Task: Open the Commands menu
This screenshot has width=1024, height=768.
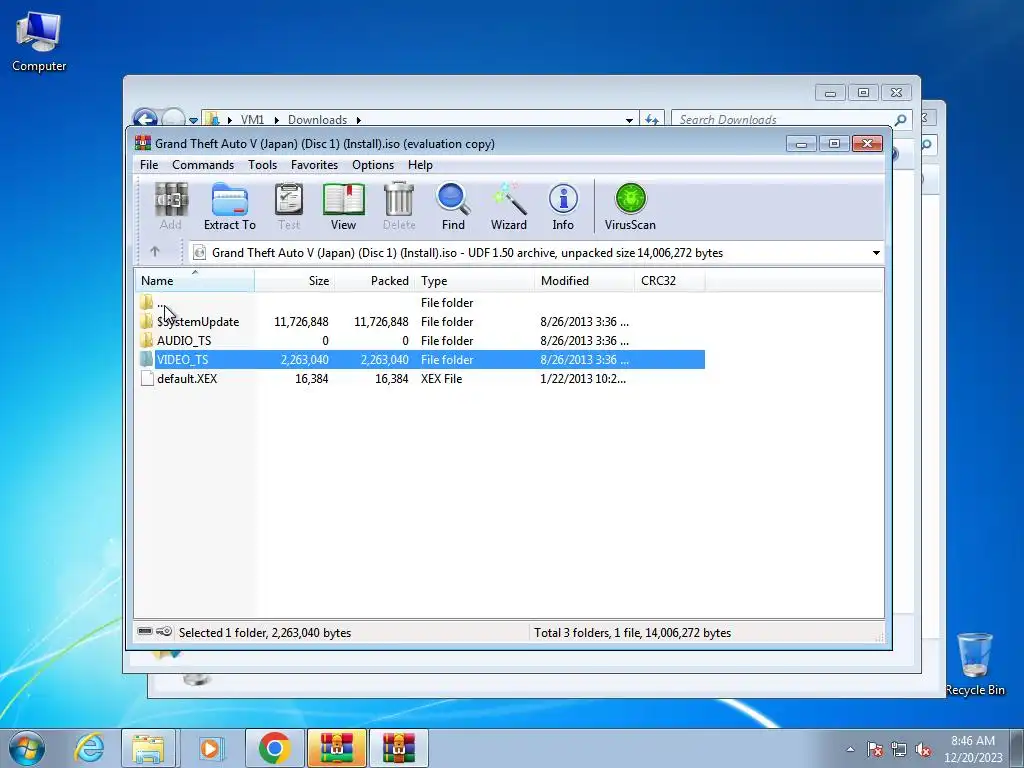Action: [x=203, y=165]
